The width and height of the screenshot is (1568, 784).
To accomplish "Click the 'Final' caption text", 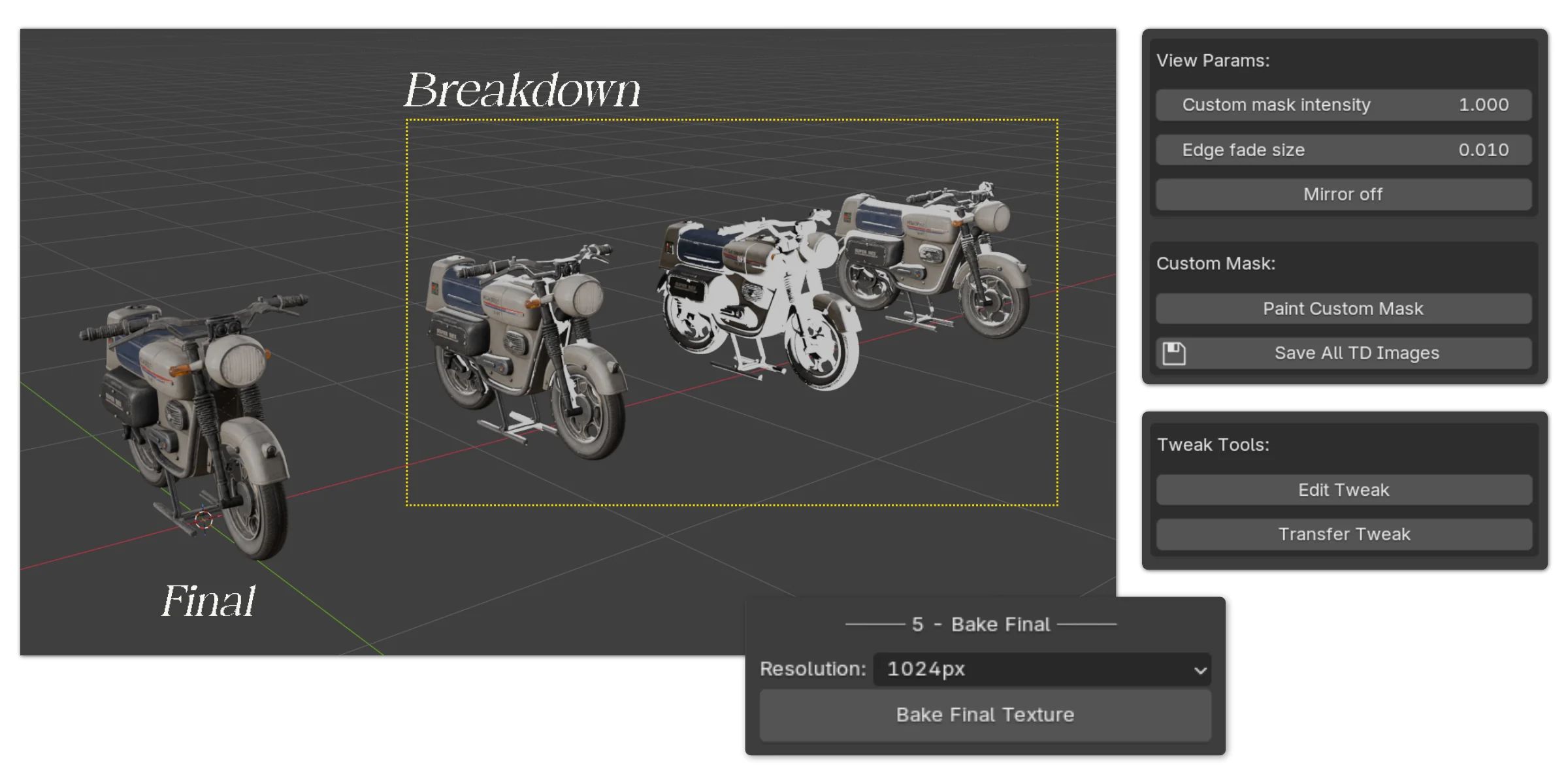I will tap(208, 600).
